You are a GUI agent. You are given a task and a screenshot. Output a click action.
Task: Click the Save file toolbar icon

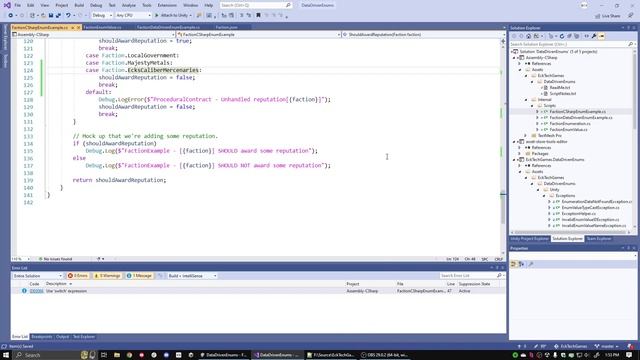(x=51, y=16)
